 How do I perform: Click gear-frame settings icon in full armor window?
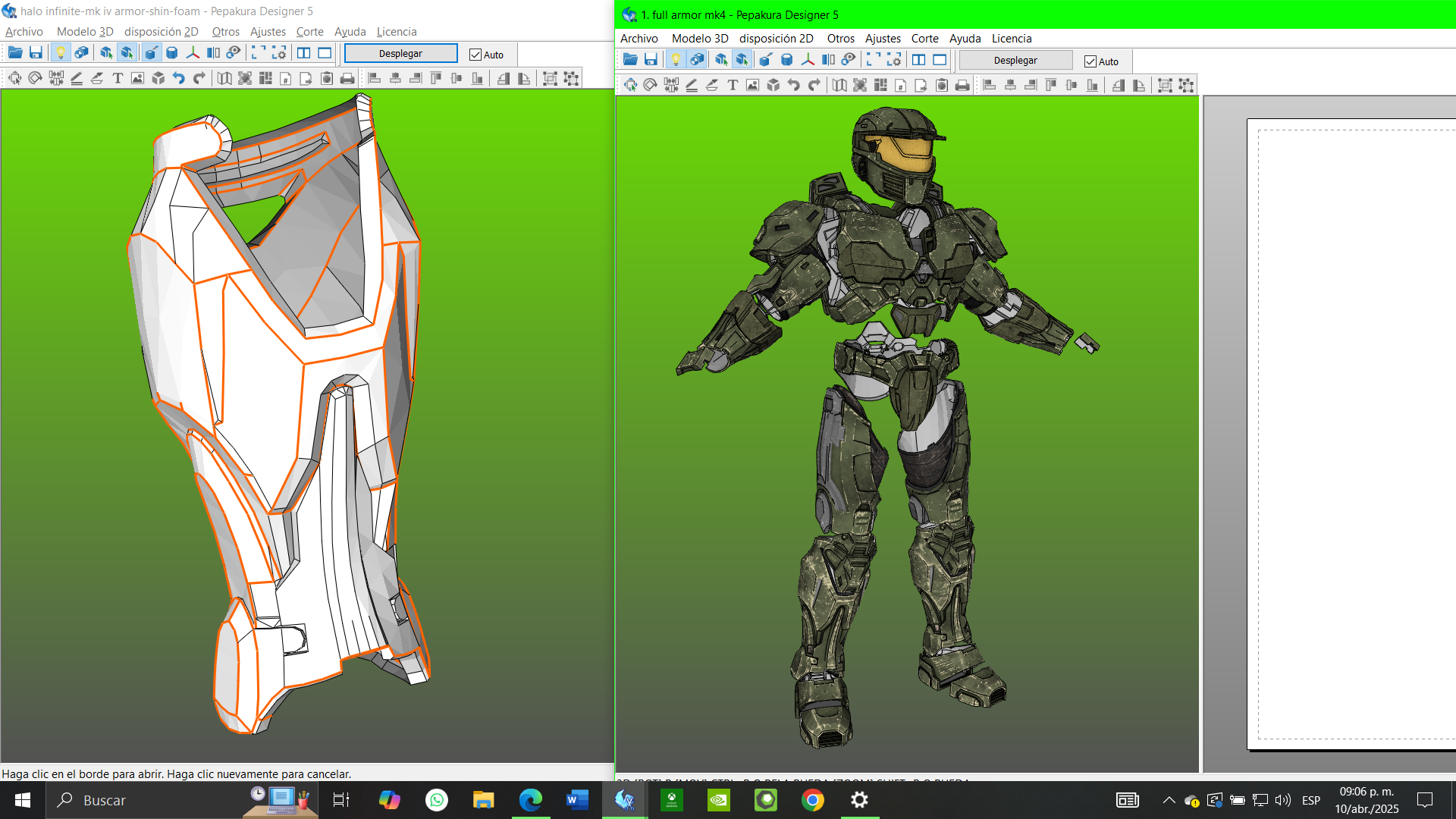click(x=894, y=60)
